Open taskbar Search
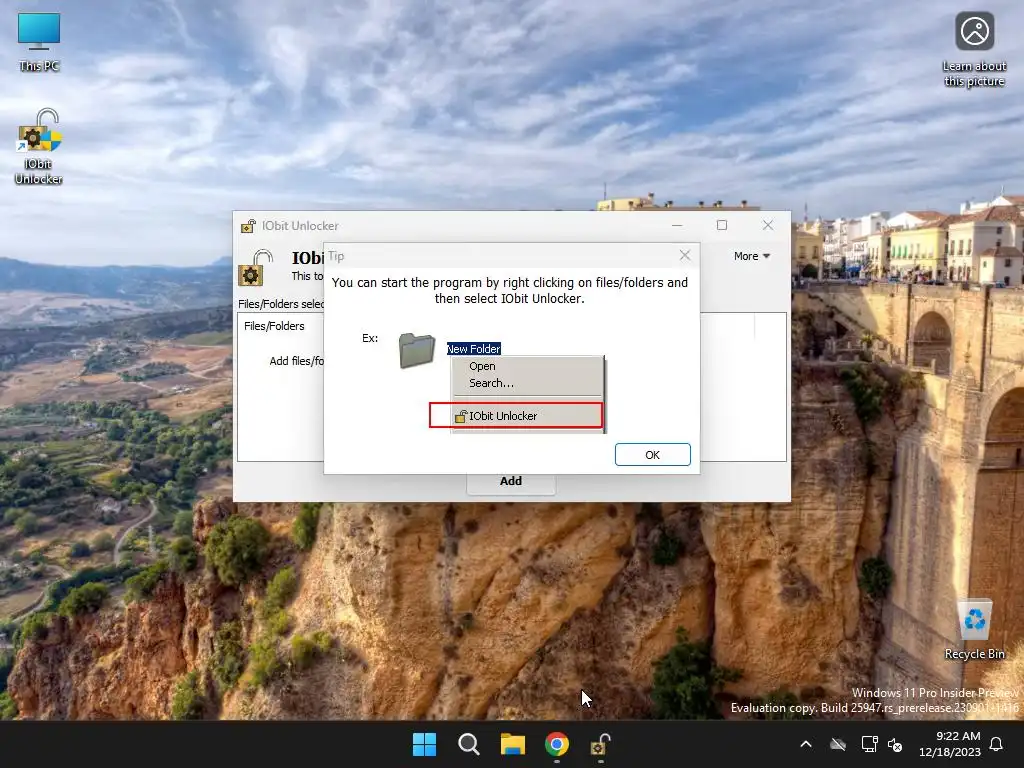Image resolution: width=1024 pixels, height=768 pixels. (x=469, y=744)
